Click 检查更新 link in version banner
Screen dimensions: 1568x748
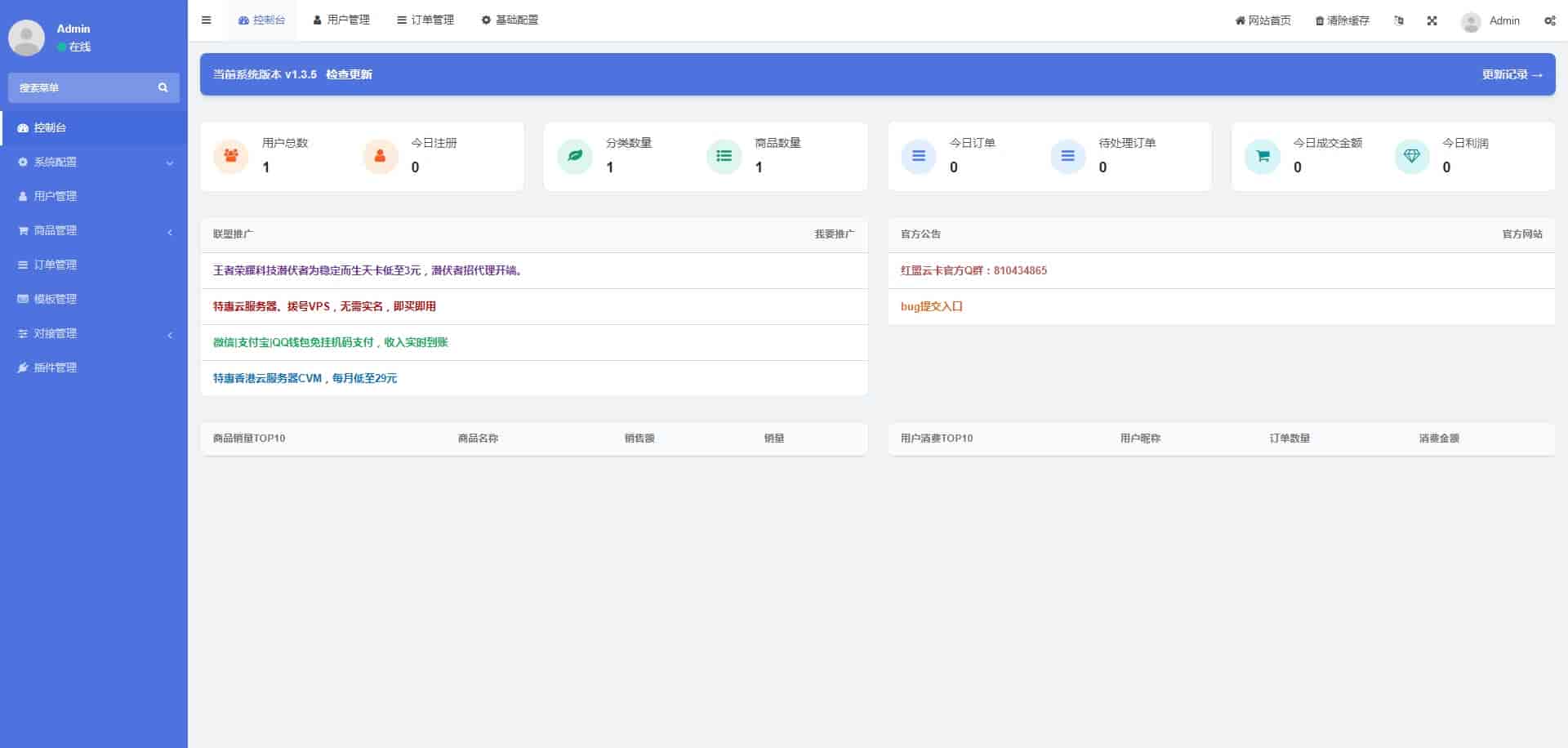349,74
